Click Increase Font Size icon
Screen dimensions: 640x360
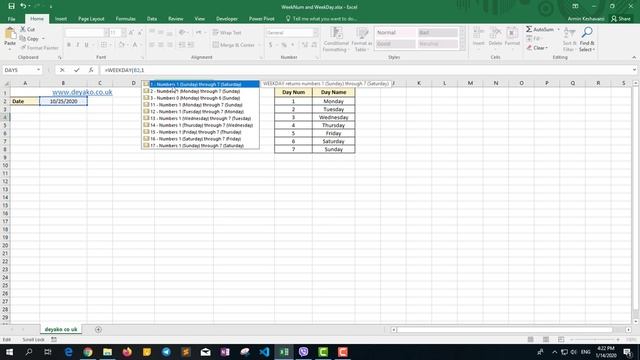point(131,33)
